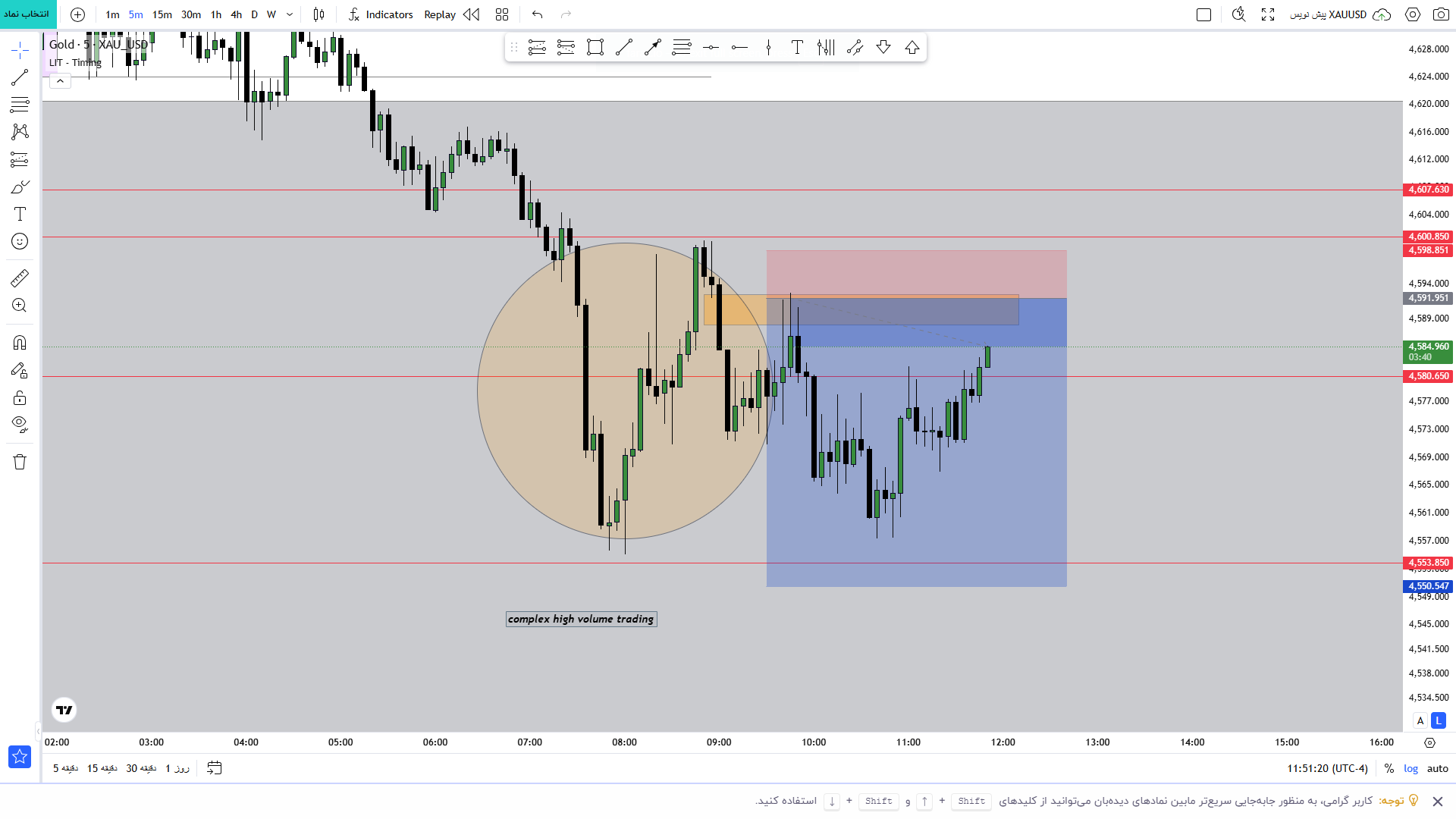The height and width of the screenshot is (819, 1456).
Task: Switch to daily D timeframe
Action: pos(255,14)
